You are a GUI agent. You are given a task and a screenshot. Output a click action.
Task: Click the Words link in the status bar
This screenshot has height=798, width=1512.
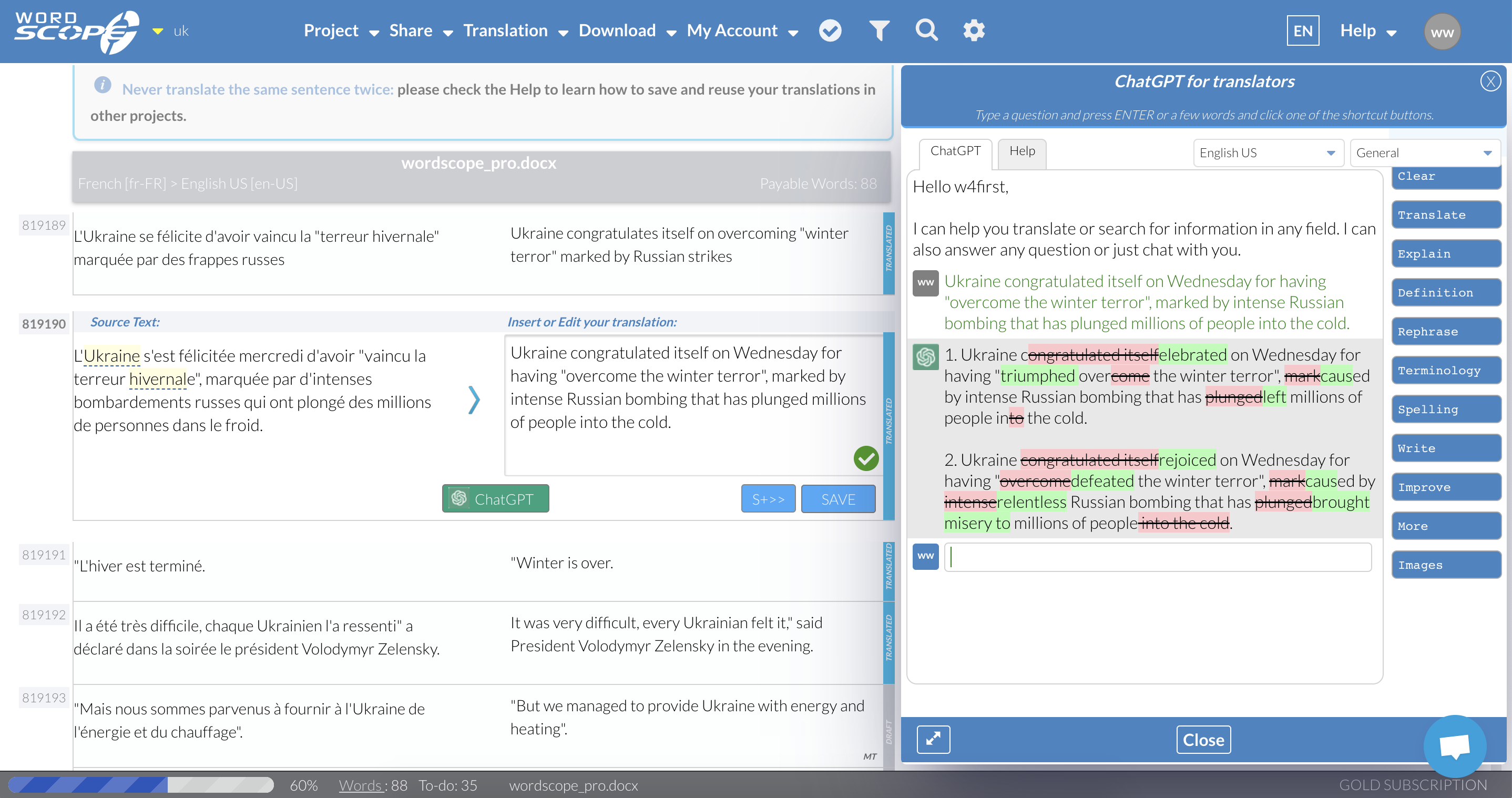(x=361, y=785)
